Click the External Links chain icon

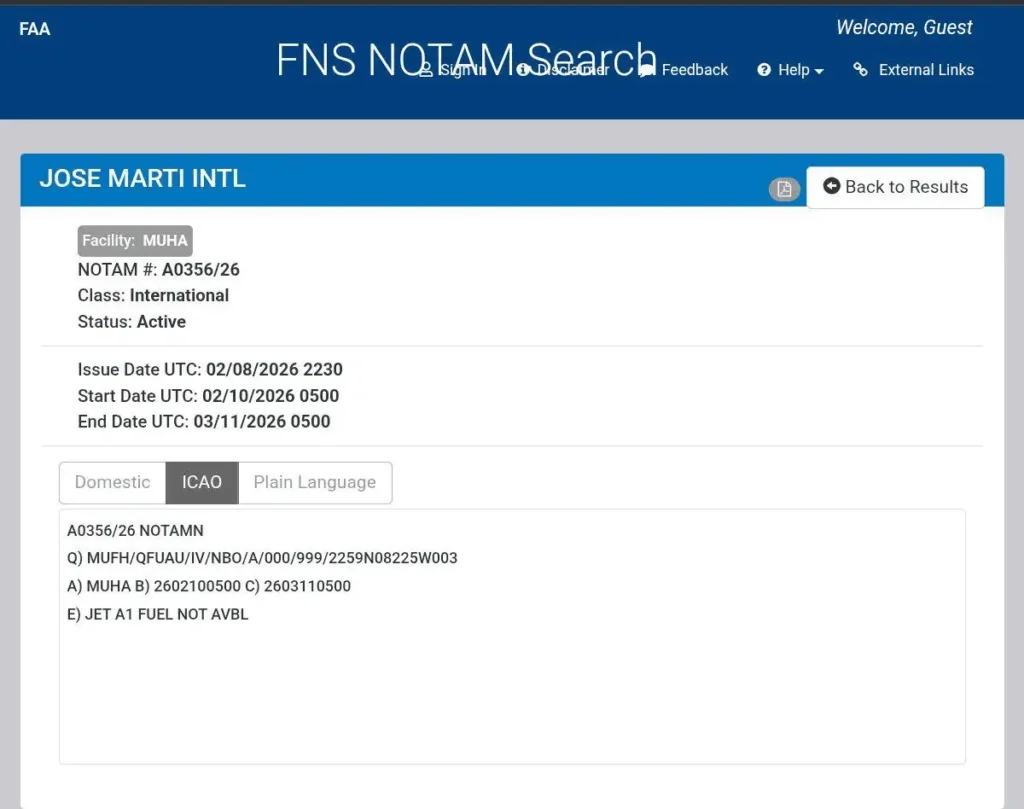point(860,70)
